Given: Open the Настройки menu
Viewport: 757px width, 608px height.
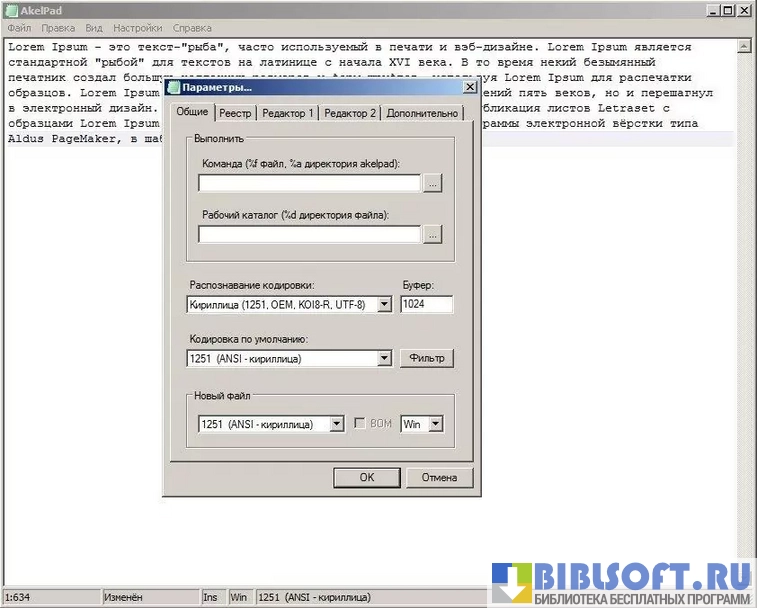Looking at the screenshot, I should (x=137, y=29).
